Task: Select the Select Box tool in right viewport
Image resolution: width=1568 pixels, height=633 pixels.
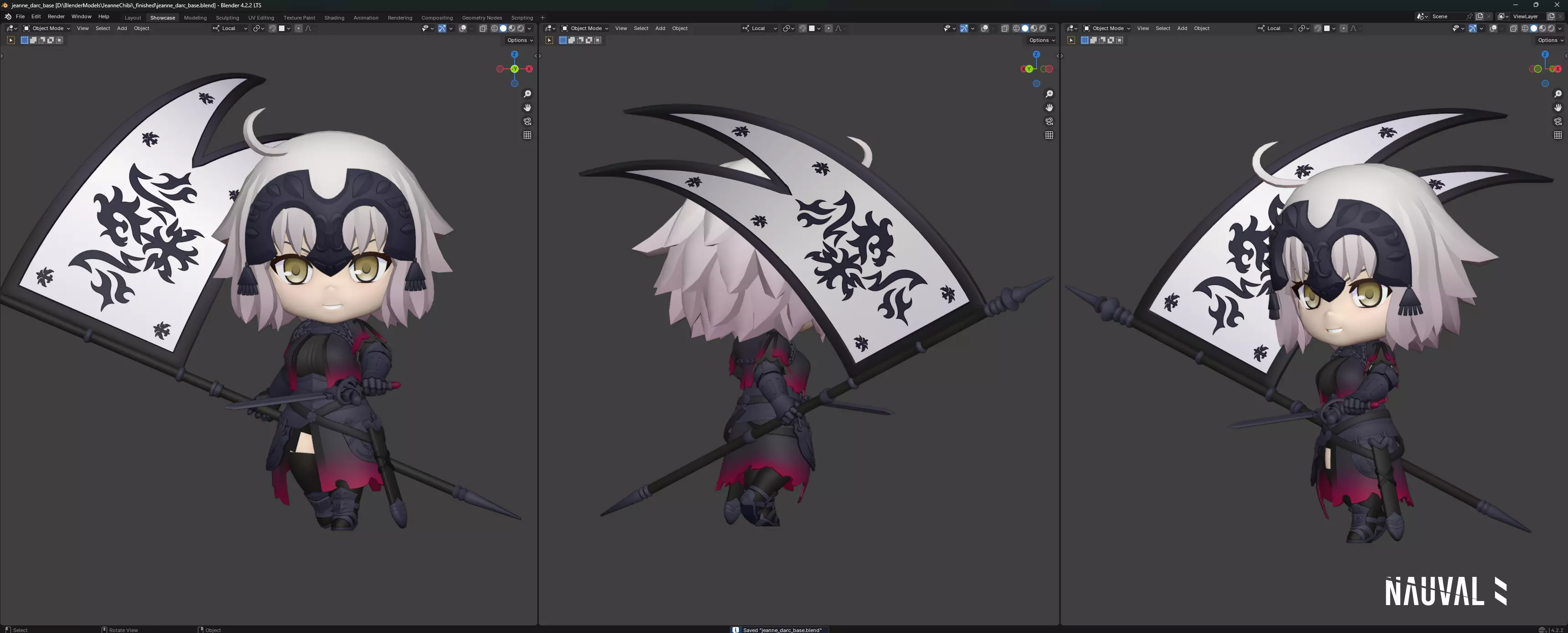Action: click(x=1071, y=40)
